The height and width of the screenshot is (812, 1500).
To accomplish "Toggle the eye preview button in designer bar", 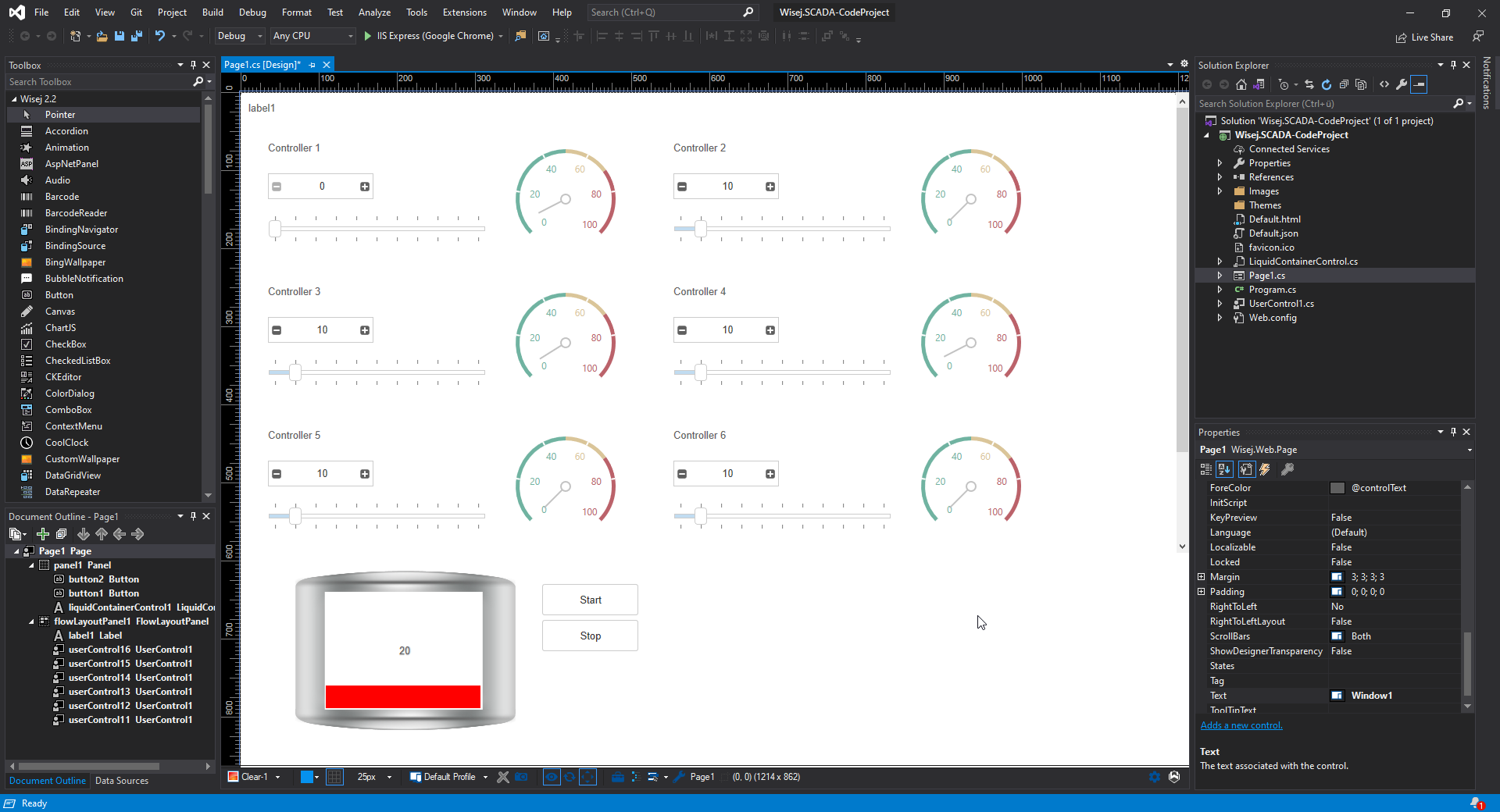I will click(x=552, y=777).
